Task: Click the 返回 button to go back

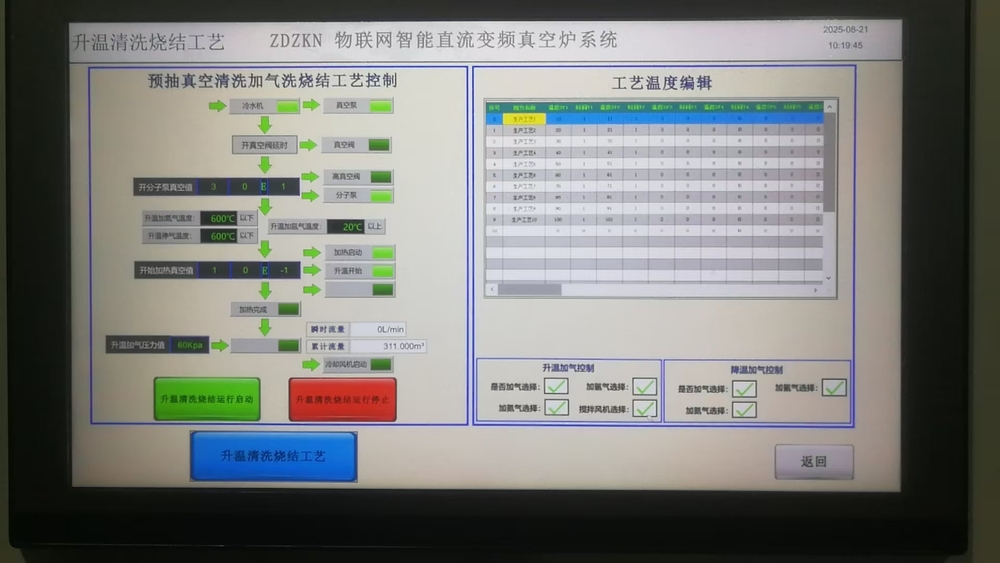Action: pyautogui.click(x=813, y=462)
